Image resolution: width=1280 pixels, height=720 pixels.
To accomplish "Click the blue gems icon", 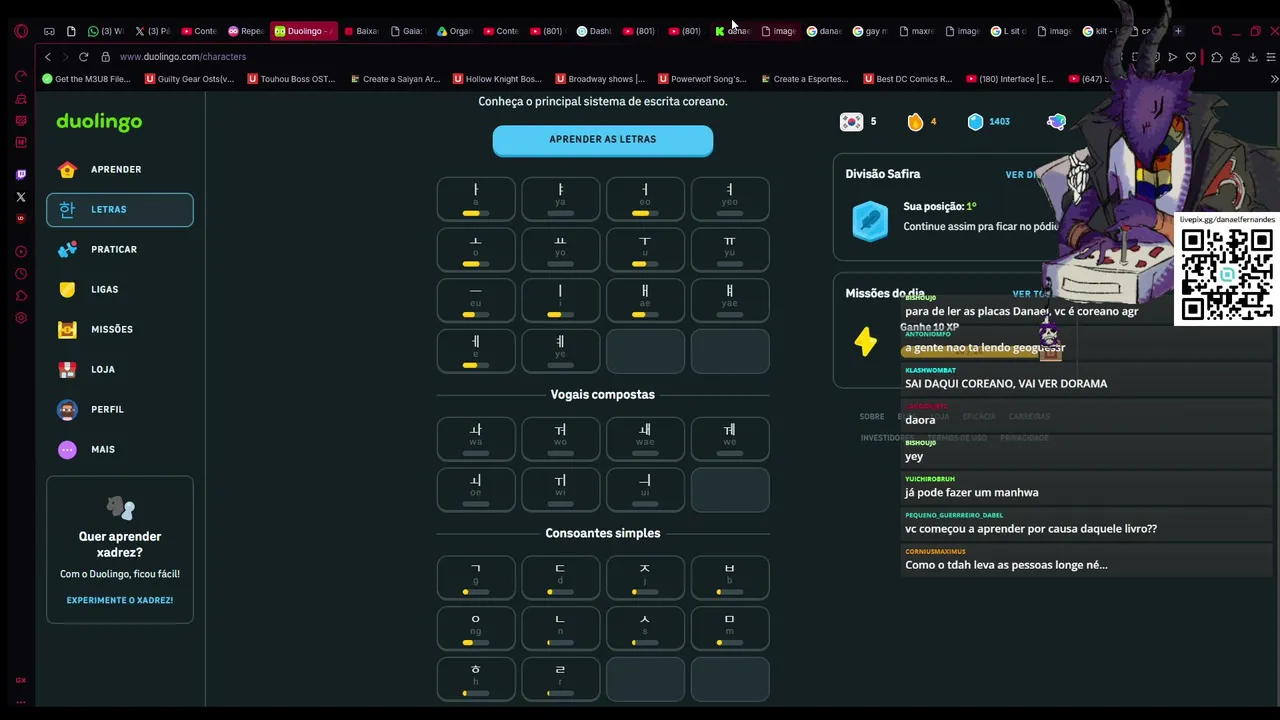I will coord(976,122).
